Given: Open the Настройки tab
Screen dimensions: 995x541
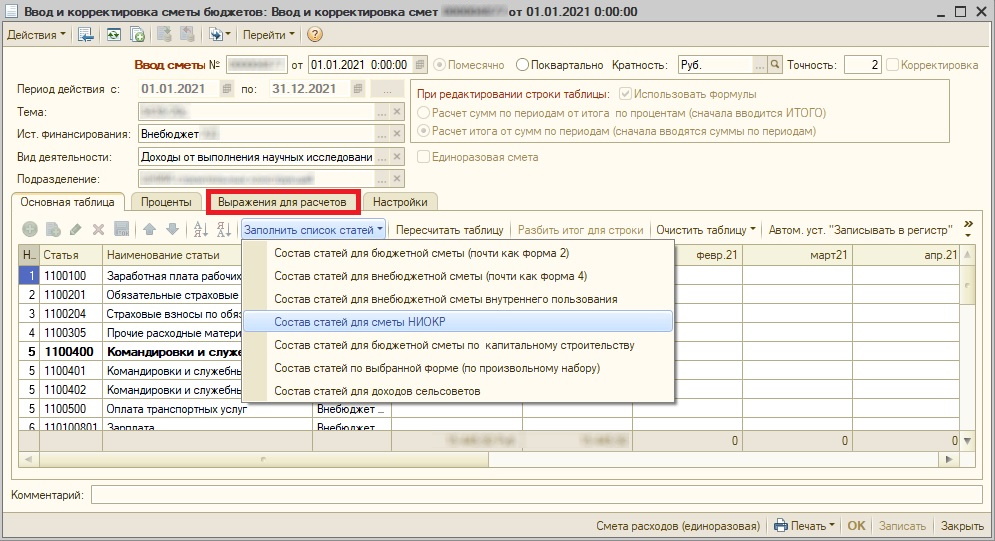Looking at the screenshot, I should (400, 202).
